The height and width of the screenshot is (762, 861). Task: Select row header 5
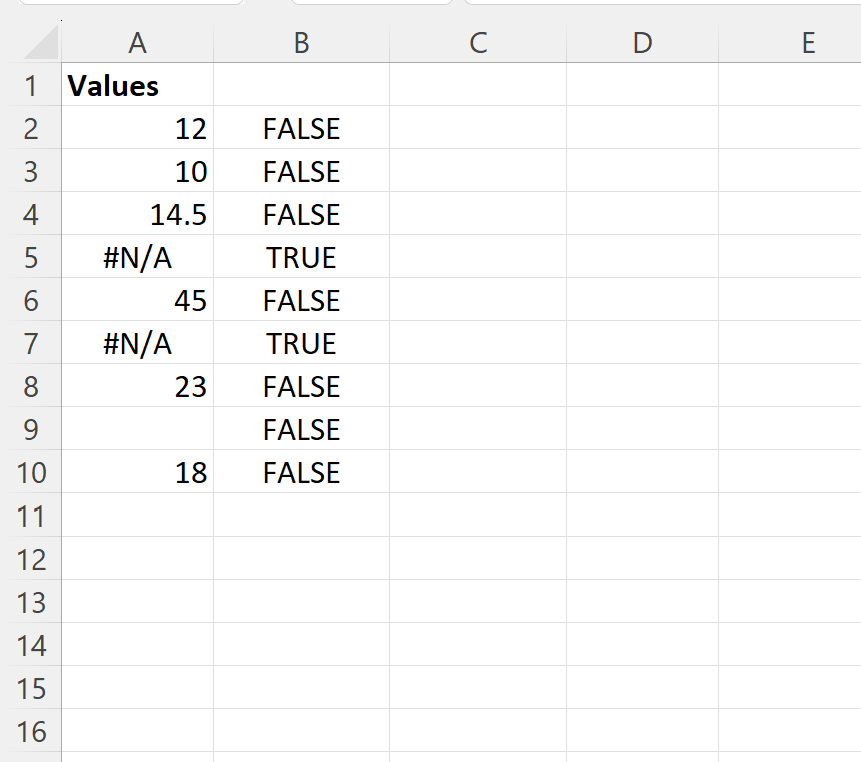[x=33, y=257]
